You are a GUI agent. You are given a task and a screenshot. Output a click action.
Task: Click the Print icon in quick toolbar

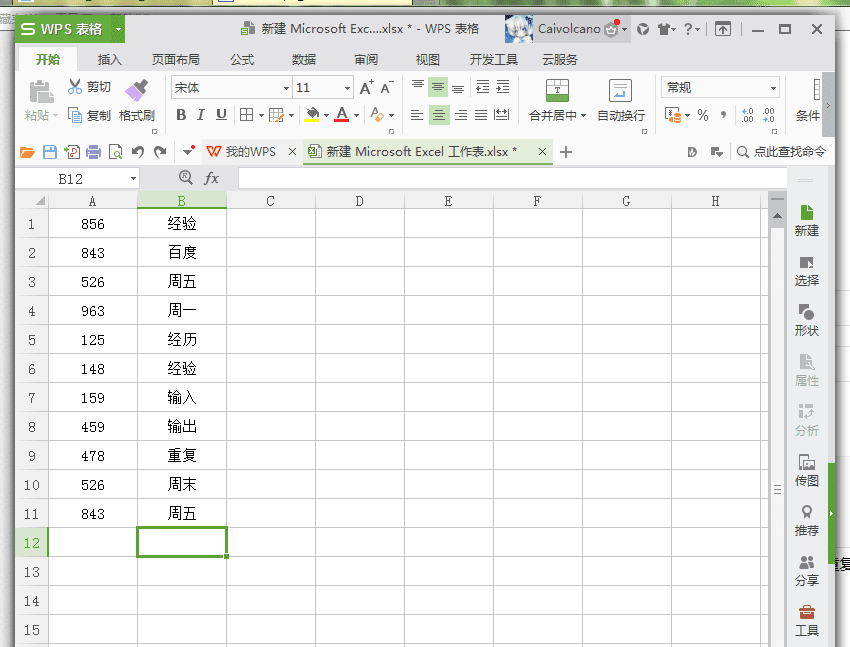(93, 152)
